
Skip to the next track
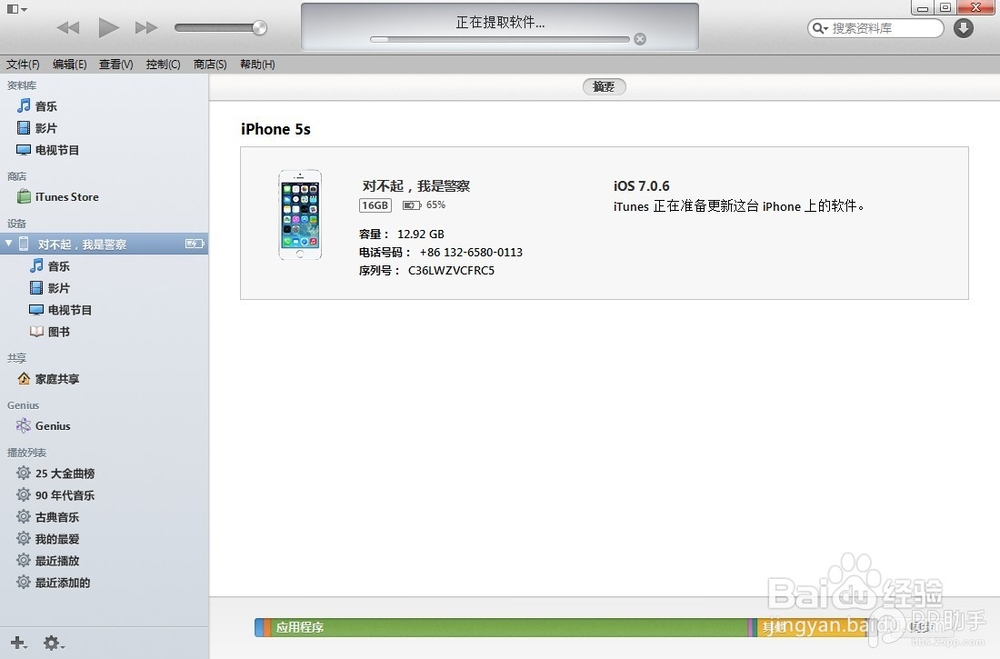146,27
